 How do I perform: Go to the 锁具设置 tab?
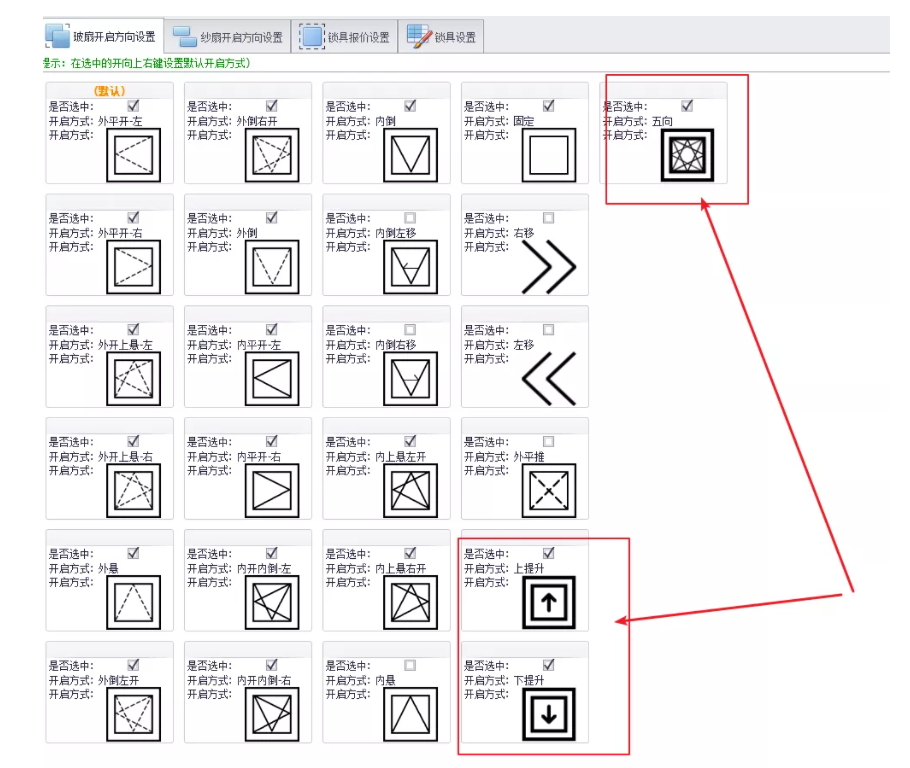pyautogui.click(x=441, y=38)
